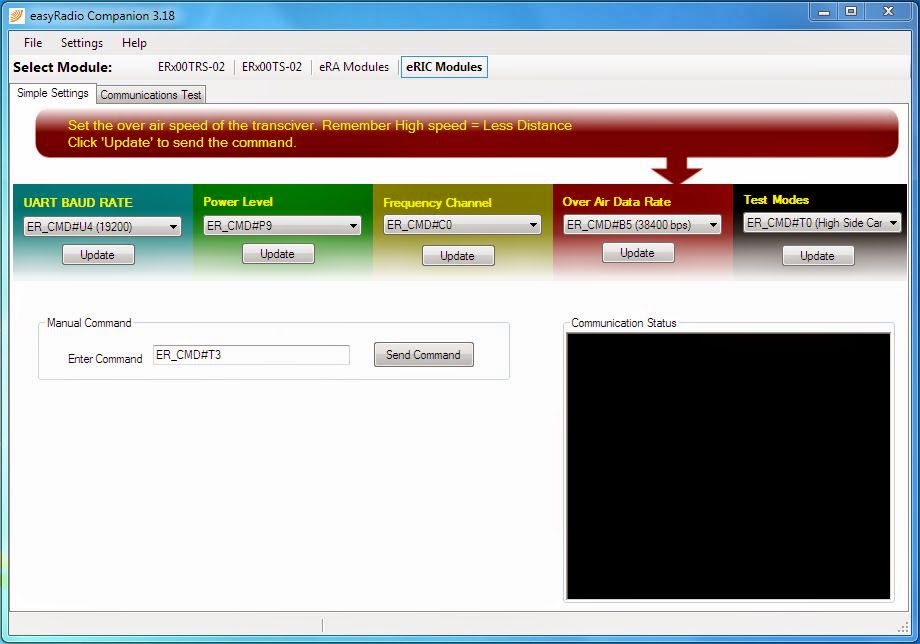920x644 pixels.
Task: Click the window resize grip in status bar
Action: (904, 628)
